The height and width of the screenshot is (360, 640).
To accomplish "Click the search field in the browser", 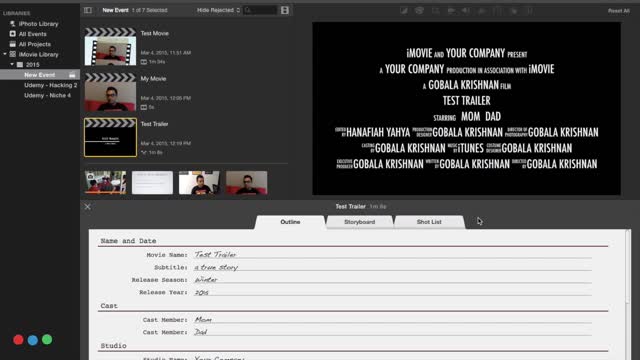I will (x=260, y=10).
